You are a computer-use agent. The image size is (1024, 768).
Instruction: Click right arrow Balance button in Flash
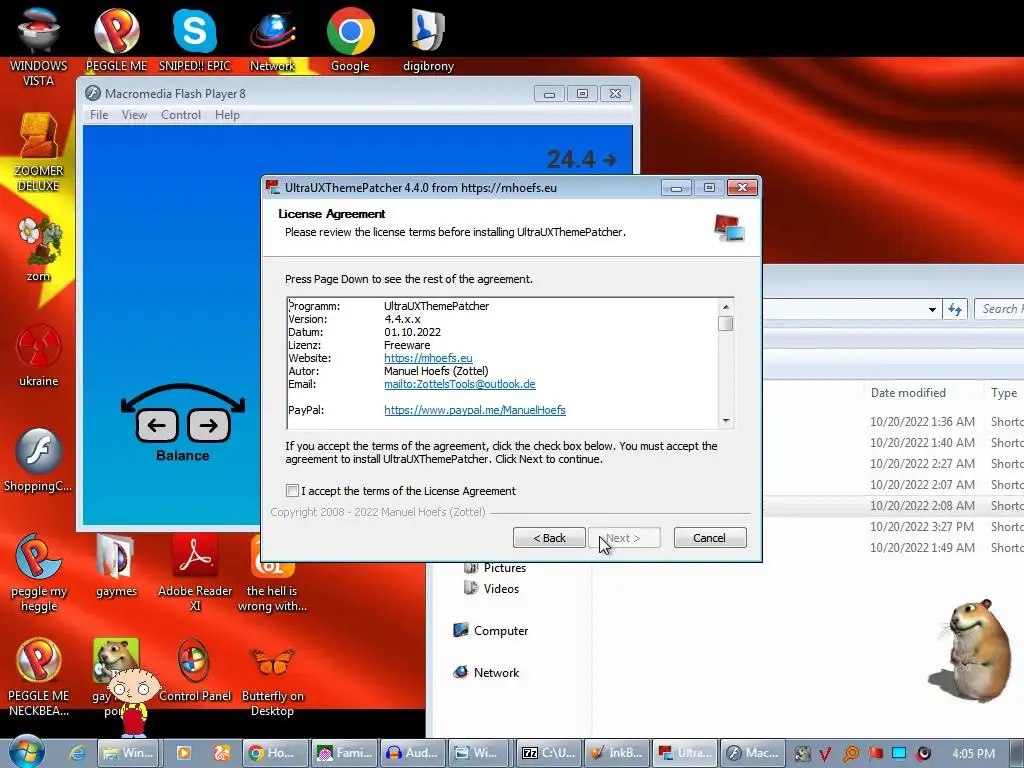click(208, 426)
